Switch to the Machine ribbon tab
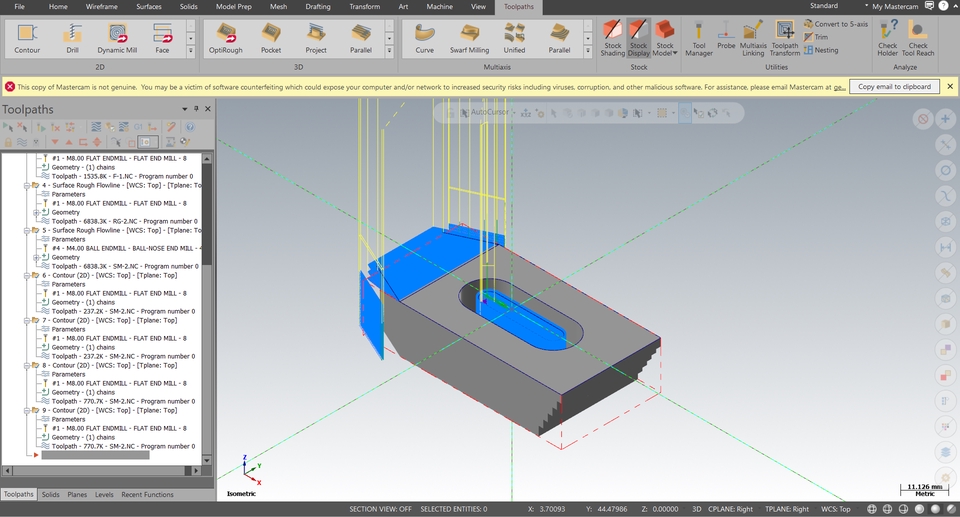The width and height of the screenshot is (960, 517). 440,7
